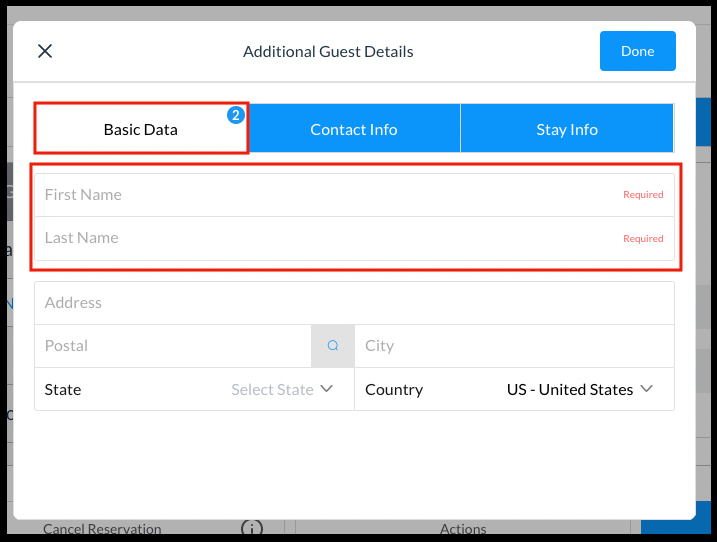Focus the First Name field
The height and width of the screenshot is (542, 717).
coord(320,195)
